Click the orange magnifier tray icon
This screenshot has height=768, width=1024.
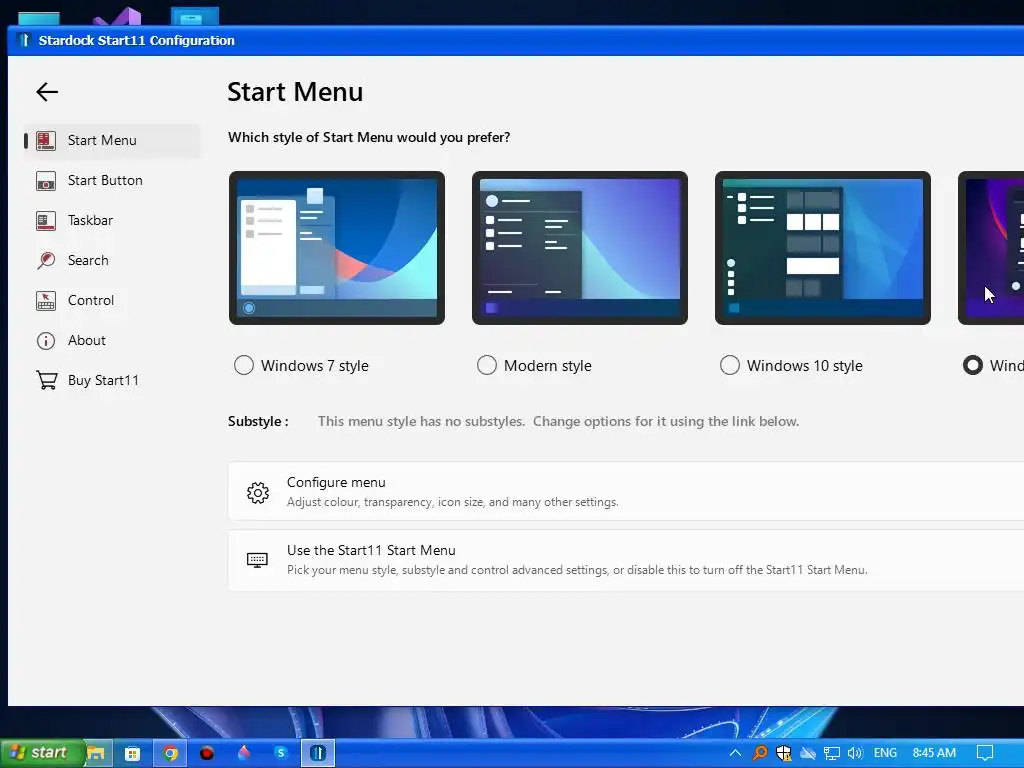tap(760, 753)
